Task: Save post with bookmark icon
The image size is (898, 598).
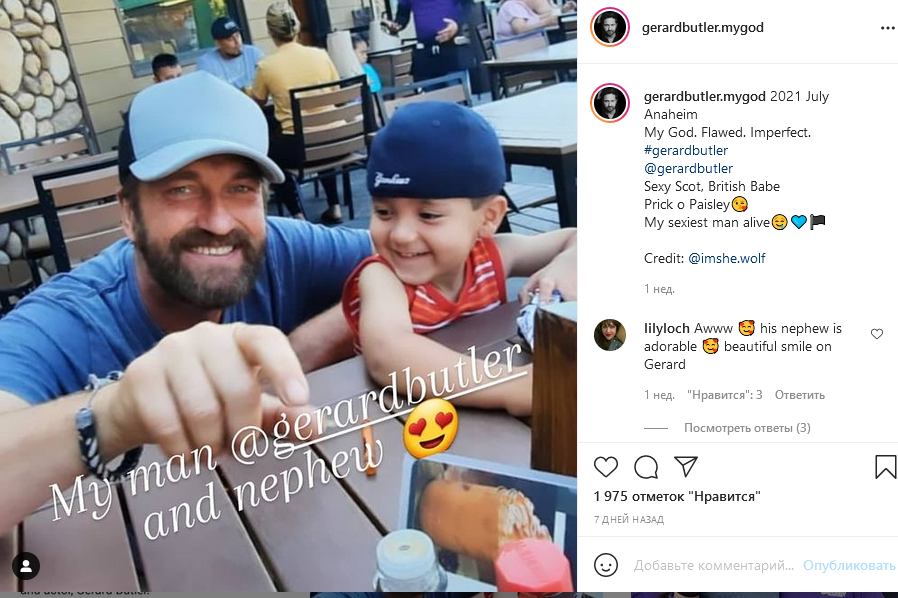Action: tap(885, 467)
